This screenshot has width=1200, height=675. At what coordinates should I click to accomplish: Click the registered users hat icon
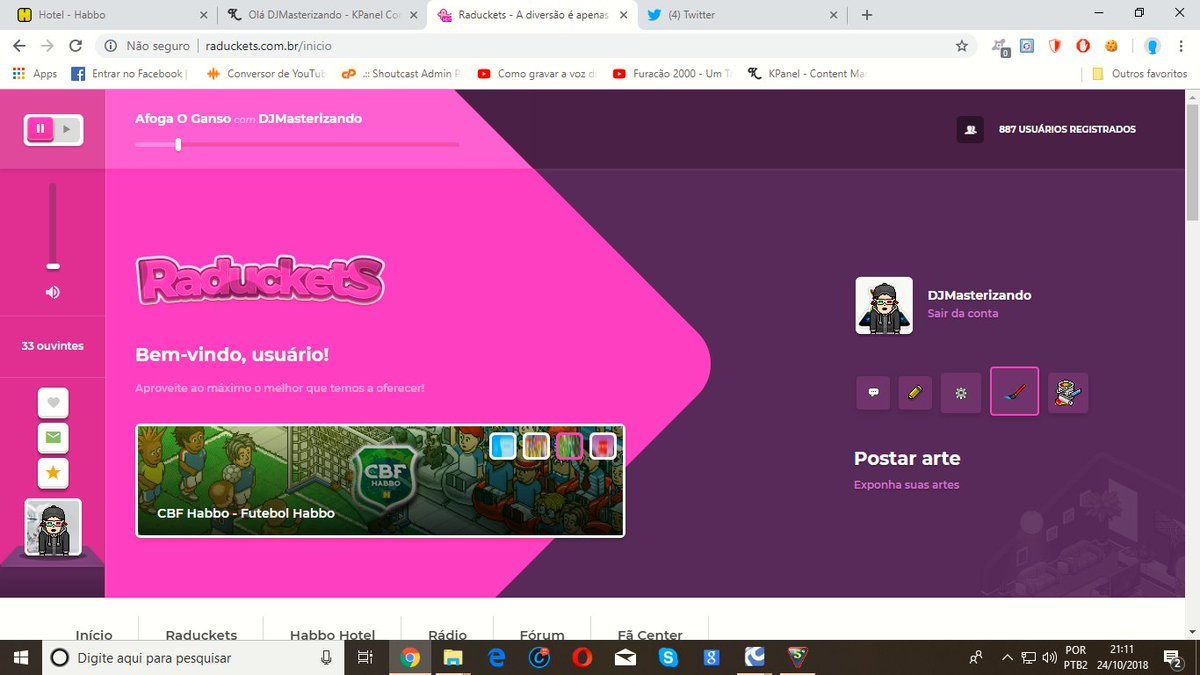970,129
